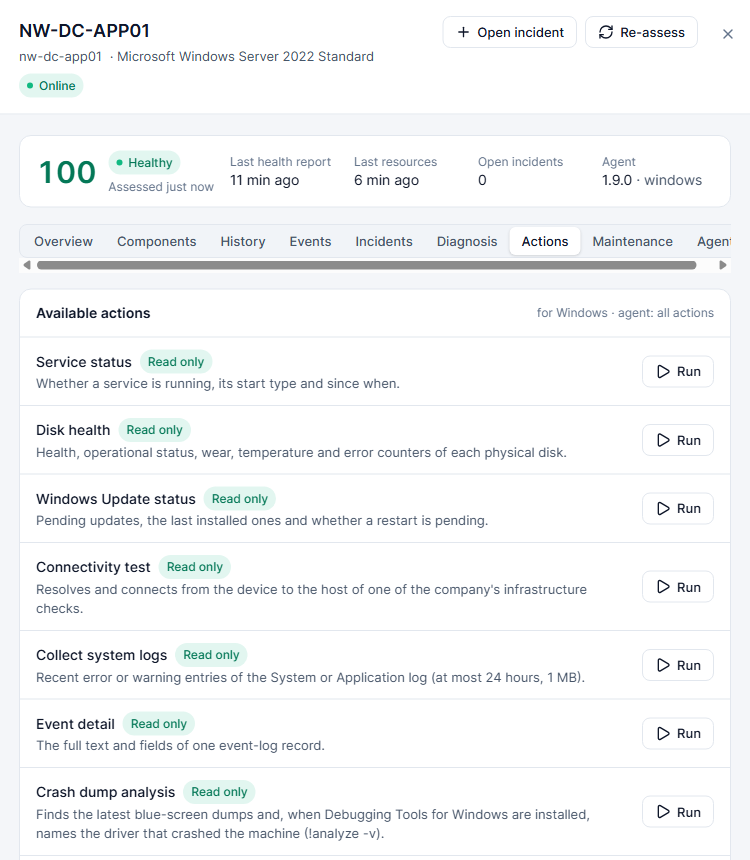Click the health score 100

67,172
